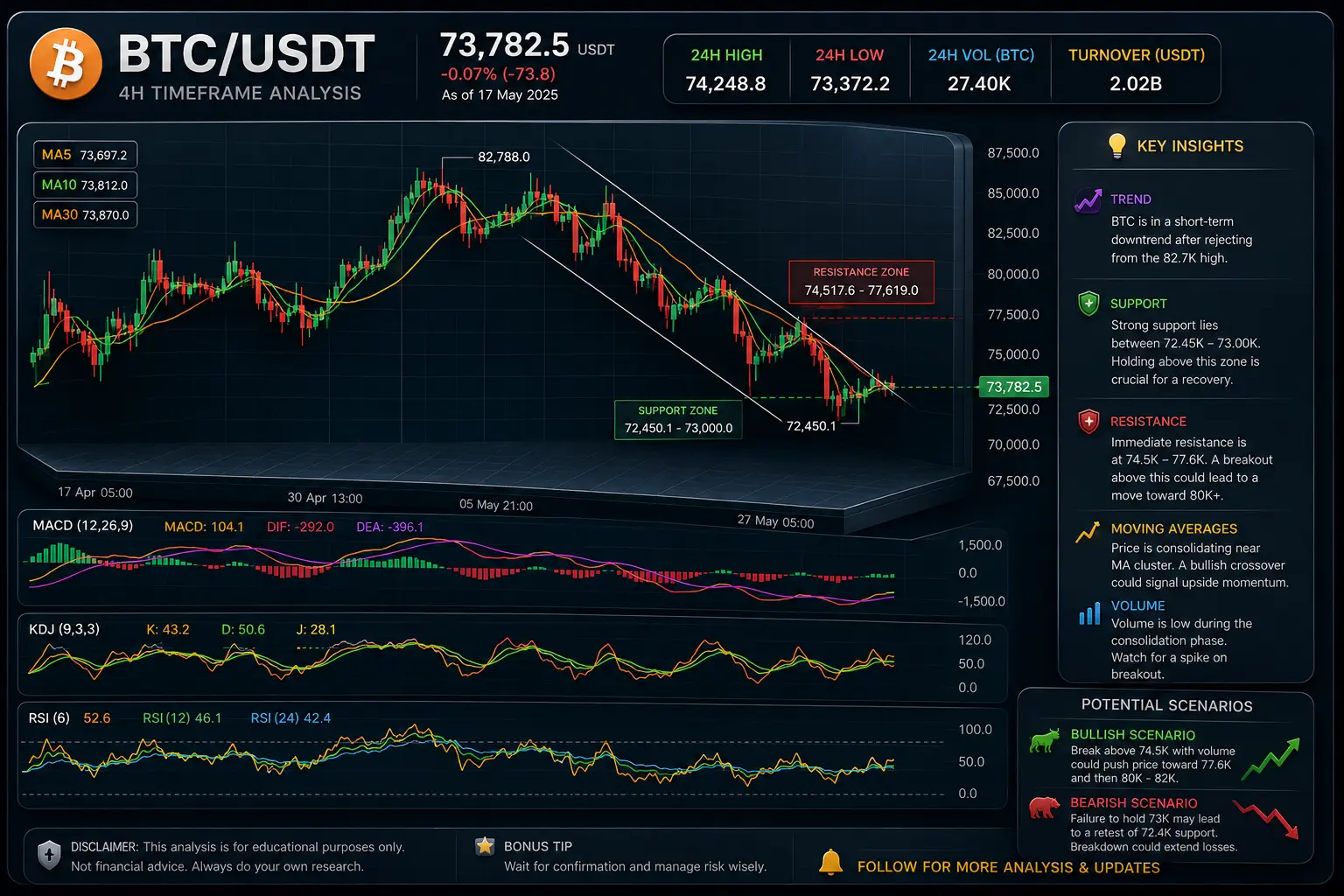Click the Moving Averages zigzag arrow icon

(x=1088, y=532)
